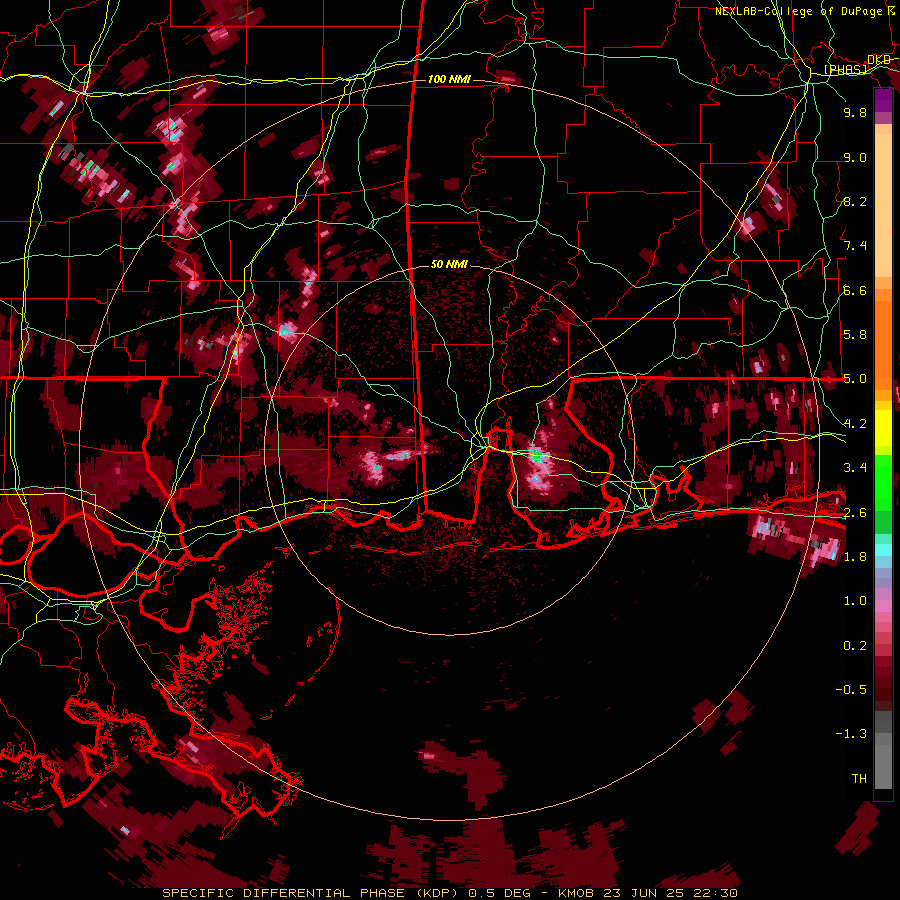
Task: Click the Specific Differential Phase (KDP) title text
Action: pyautogui.click(x=312, y=893)
